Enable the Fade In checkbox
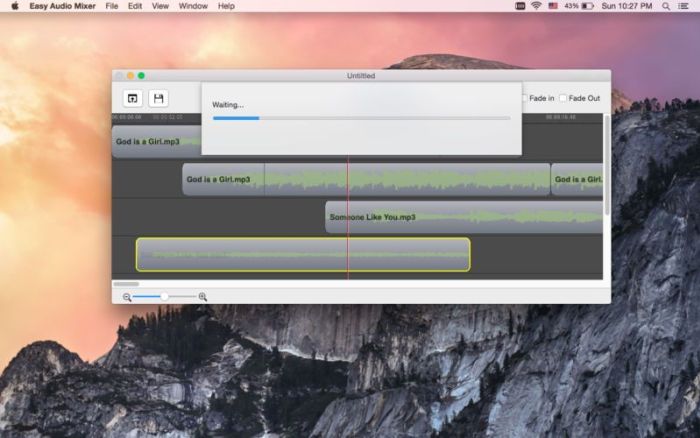700x438 pixels. tap(525, 98)
